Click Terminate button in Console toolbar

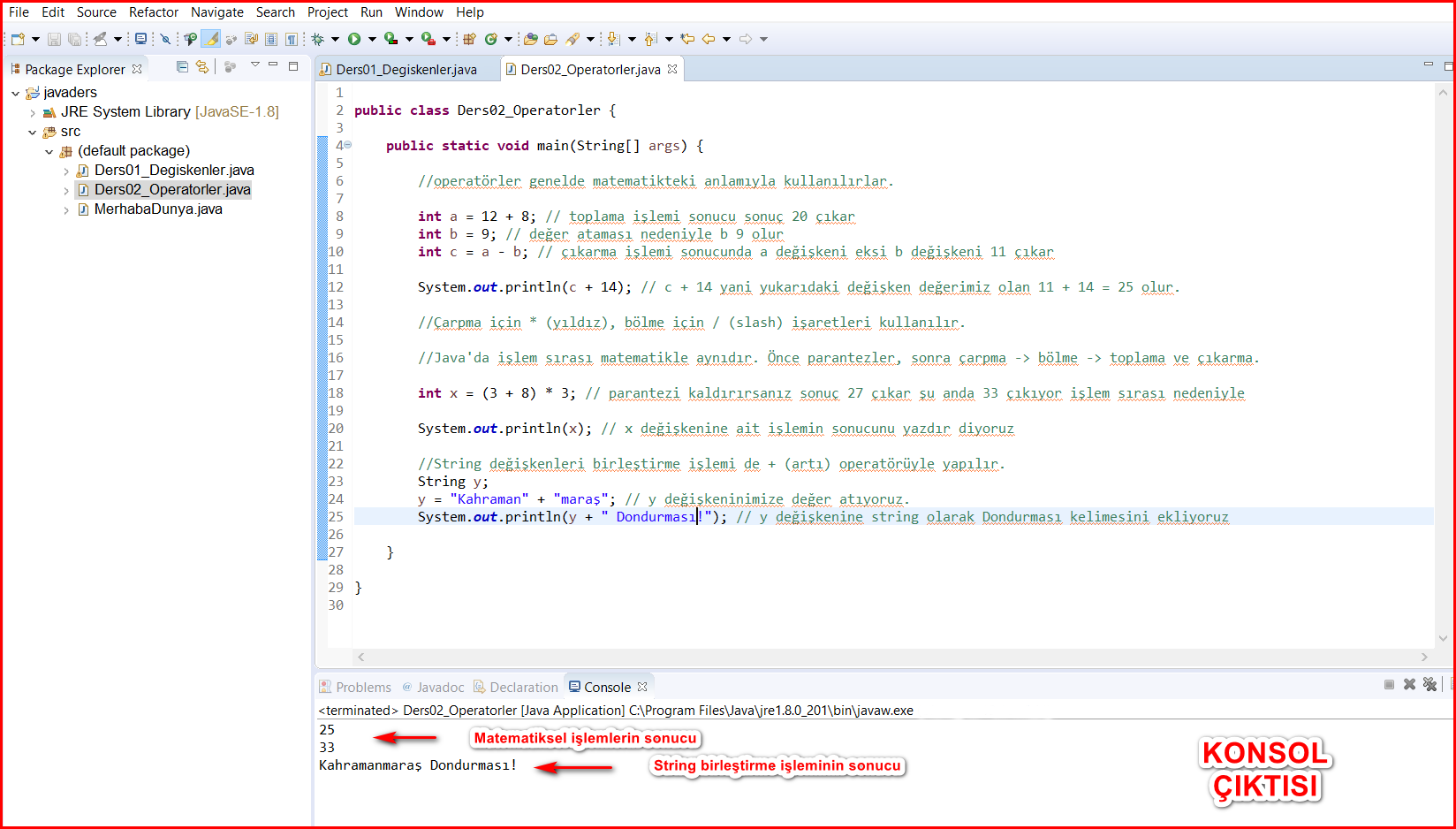click(1389, 685)
